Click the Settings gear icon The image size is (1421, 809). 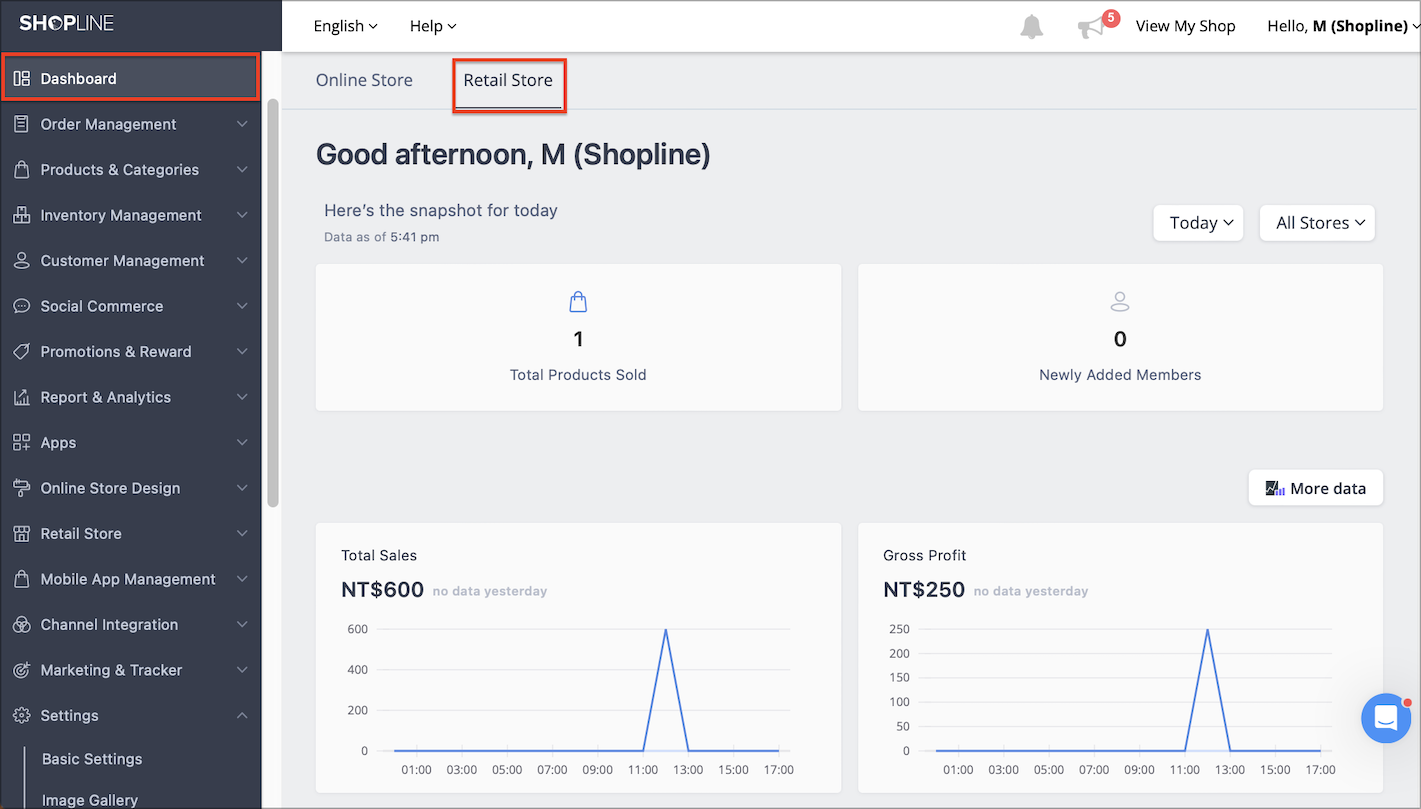21,716
